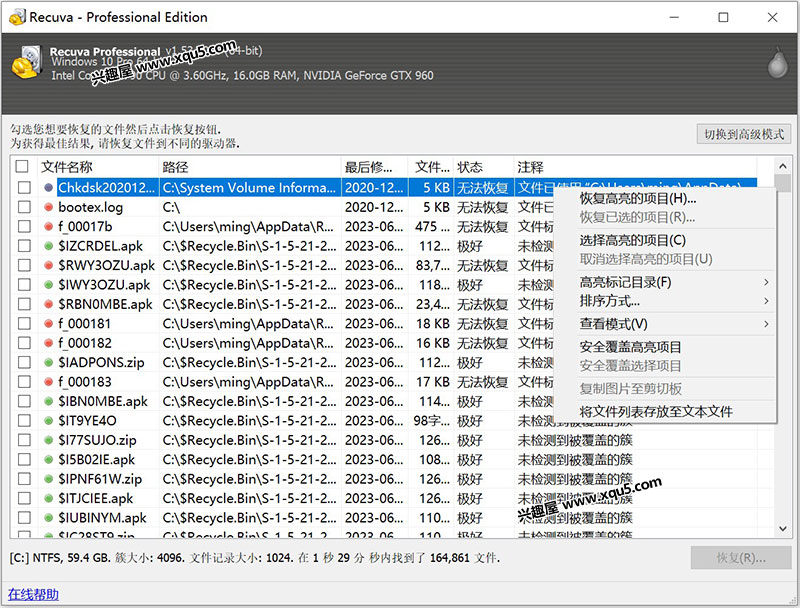Click green status dot beside $IUBINYM.apk
800x608 pixels.
pyautogui.click(x=48, y=518)
